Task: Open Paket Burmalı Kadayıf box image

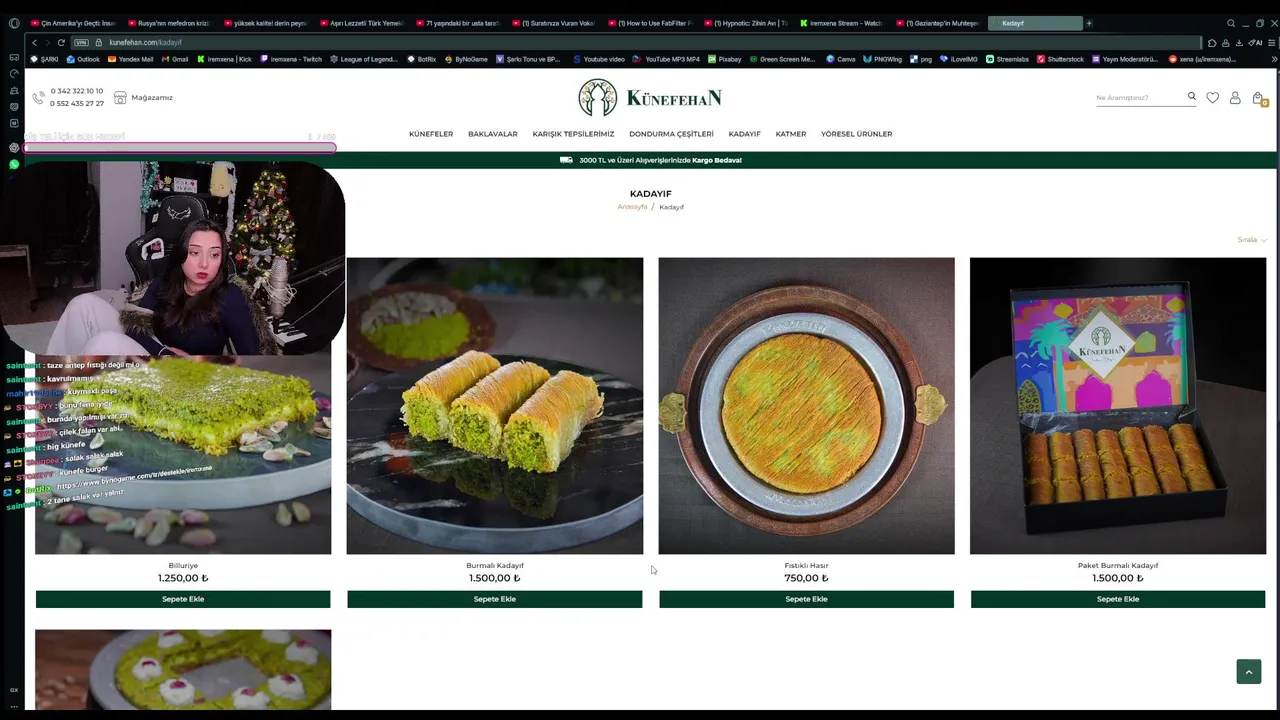Action: (1118, 406)
